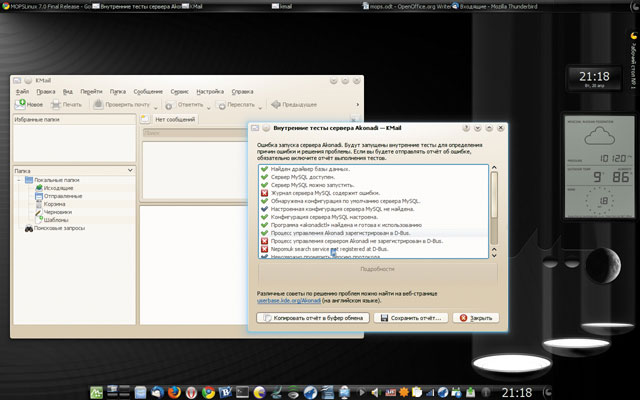Collapse the Локальные папки tree node
Screen dimensions: 640x400
pos(19,180)
